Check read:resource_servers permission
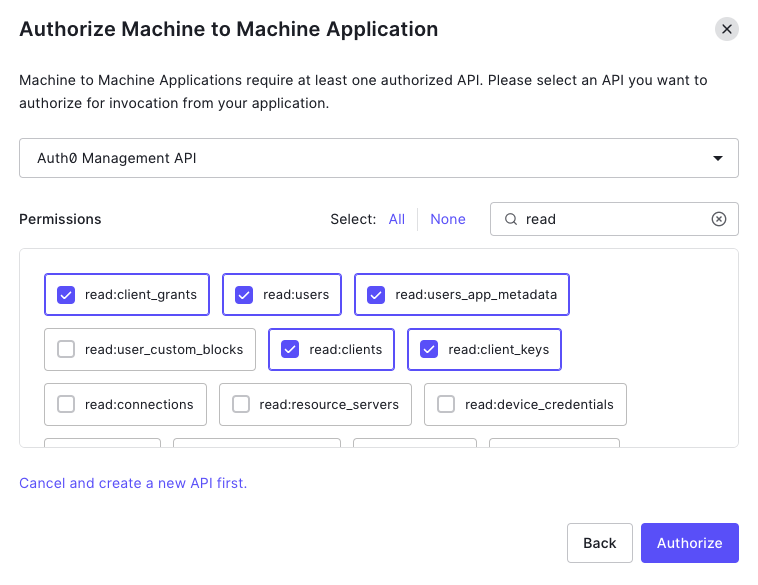The image size is (758, 585). click(x=241, y=404)
